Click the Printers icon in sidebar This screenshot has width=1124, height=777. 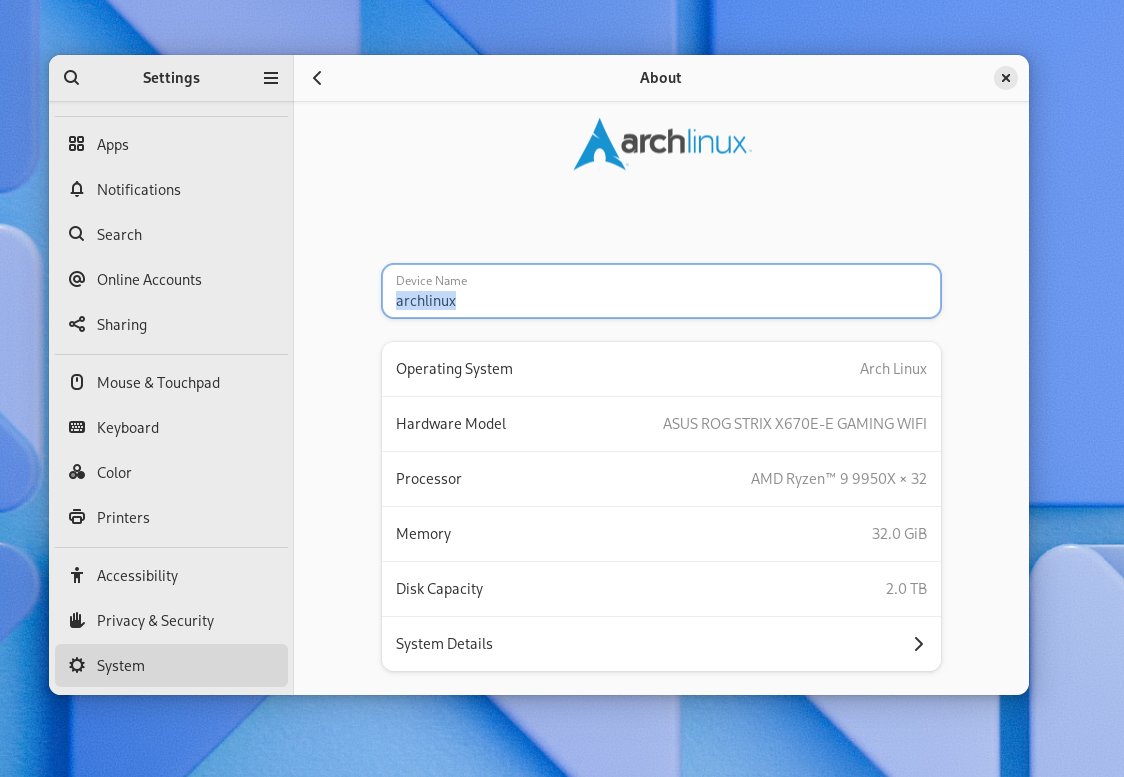[x=77, y=517]
